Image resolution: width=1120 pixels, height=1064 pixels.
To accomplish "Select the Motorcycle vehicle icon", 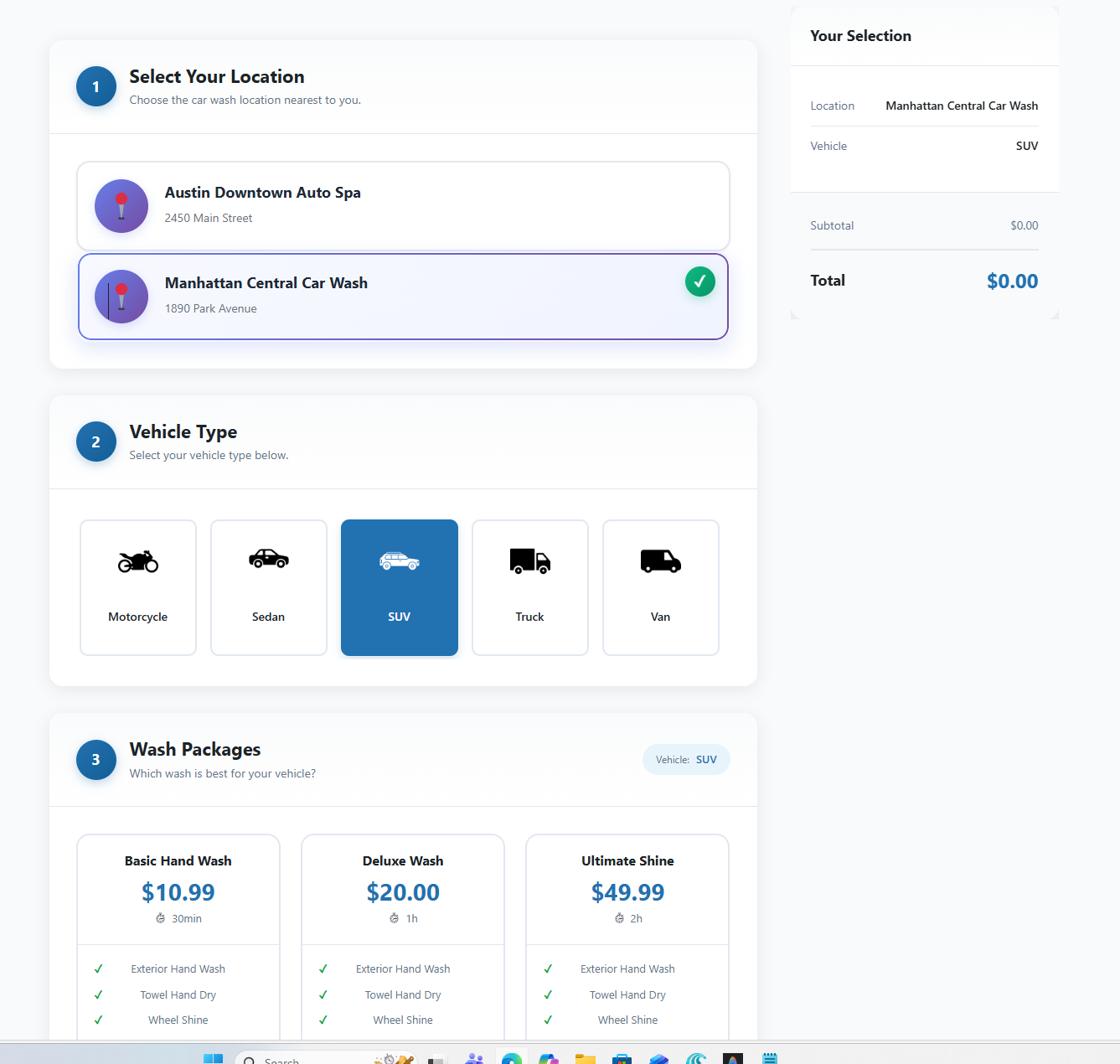I will point(138,561).
